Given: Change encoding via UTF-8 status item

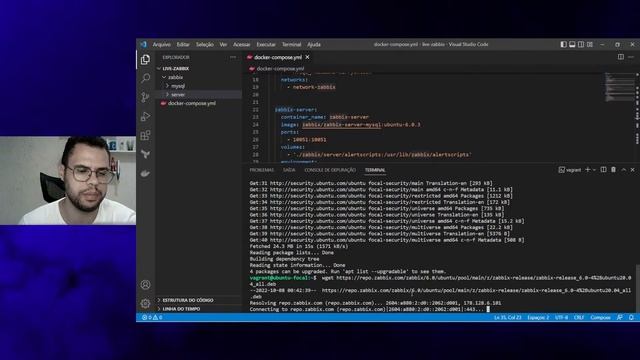Looking at the screenshot, I should click(561, 317).
